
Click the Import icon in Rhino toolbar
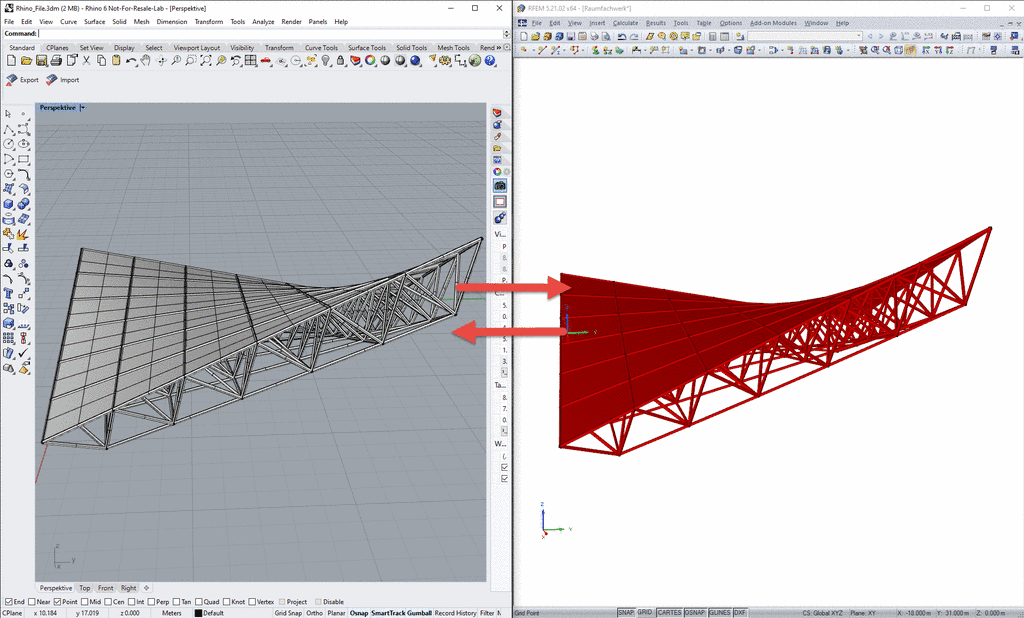tap(51, 80)
